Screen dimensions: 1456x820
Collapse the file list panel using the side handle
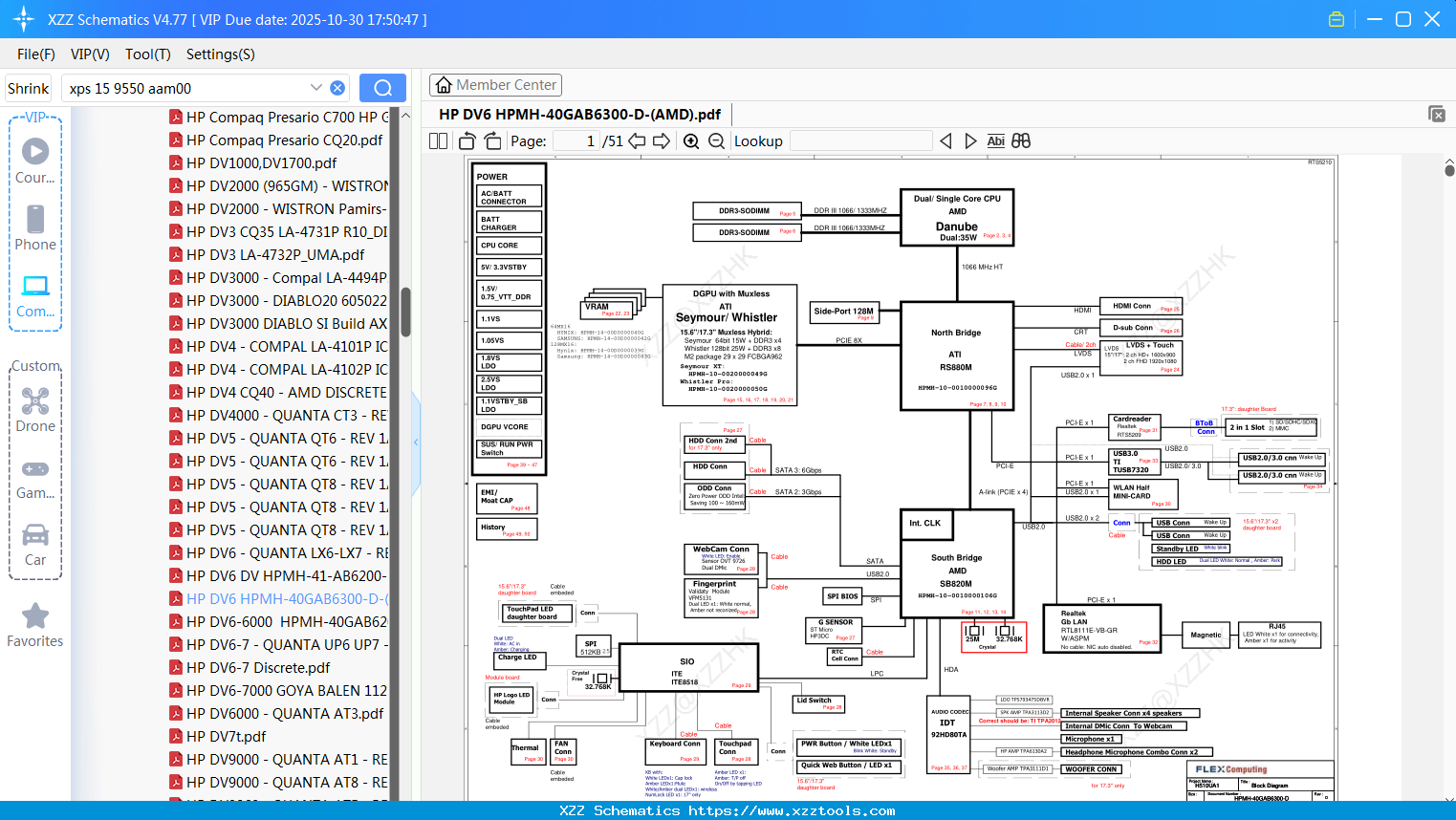coord(416,442)
